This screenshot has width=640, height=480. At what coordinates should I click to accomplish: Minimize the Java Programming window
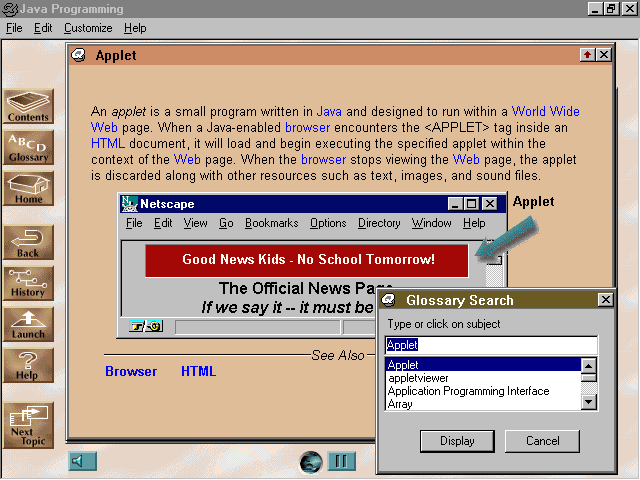596,9
